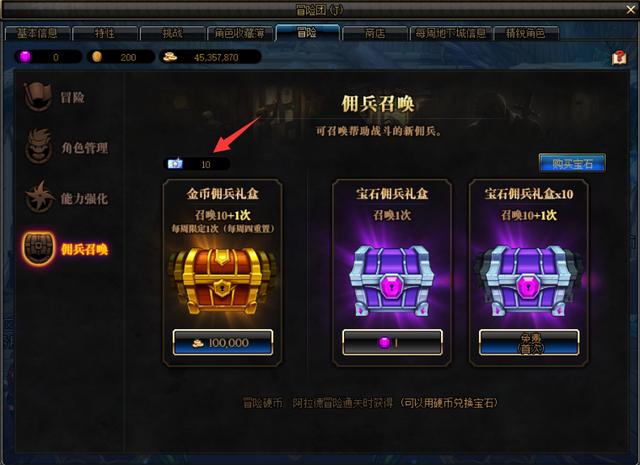
Task: Click the golden treasure chest image
Action: [222, 280]
